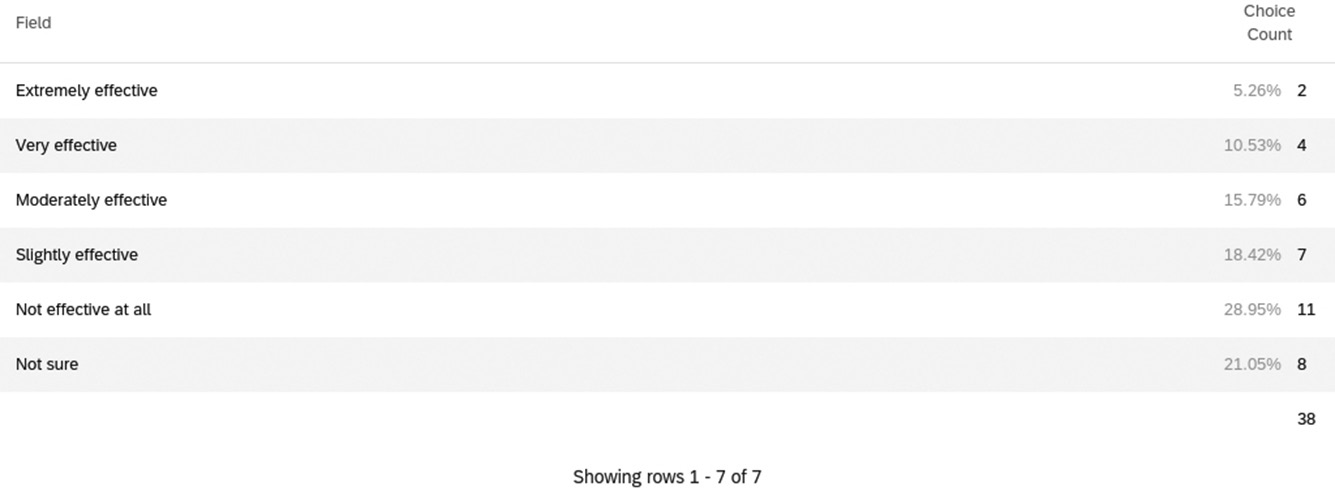Select the Not effective at all row label
Viewport: 1335px width, 490px height.
pyautogui.click(x=83, y=310)
